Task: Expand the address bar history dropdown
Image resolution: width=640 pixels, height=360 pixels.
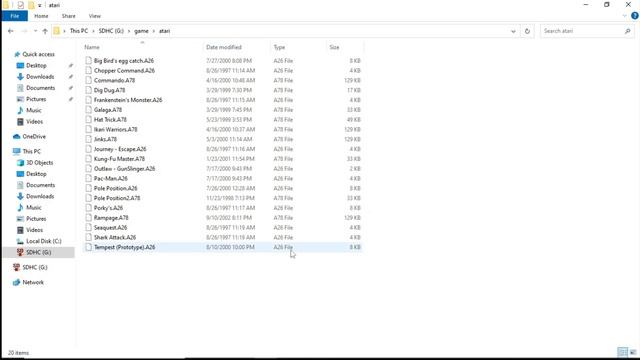Action: pyautogui.click(x=513, y=31)
